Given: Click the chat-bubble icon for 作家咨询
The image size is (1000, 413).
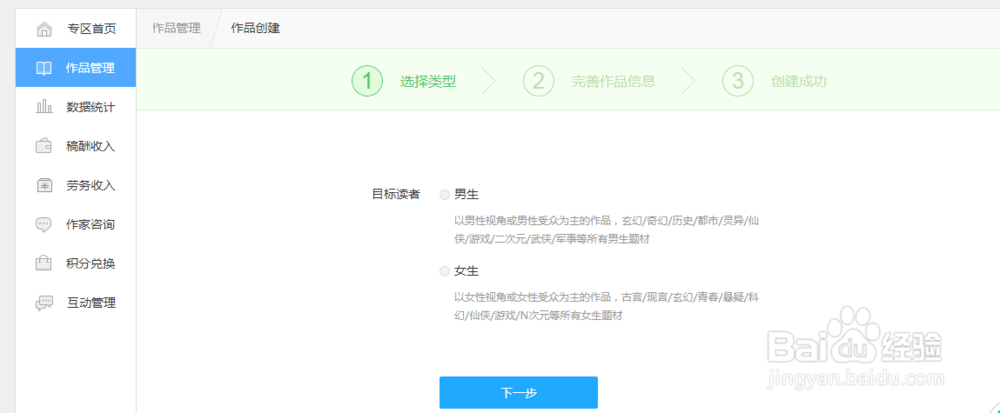Looking at the screenshot, I should pos(44,224).
